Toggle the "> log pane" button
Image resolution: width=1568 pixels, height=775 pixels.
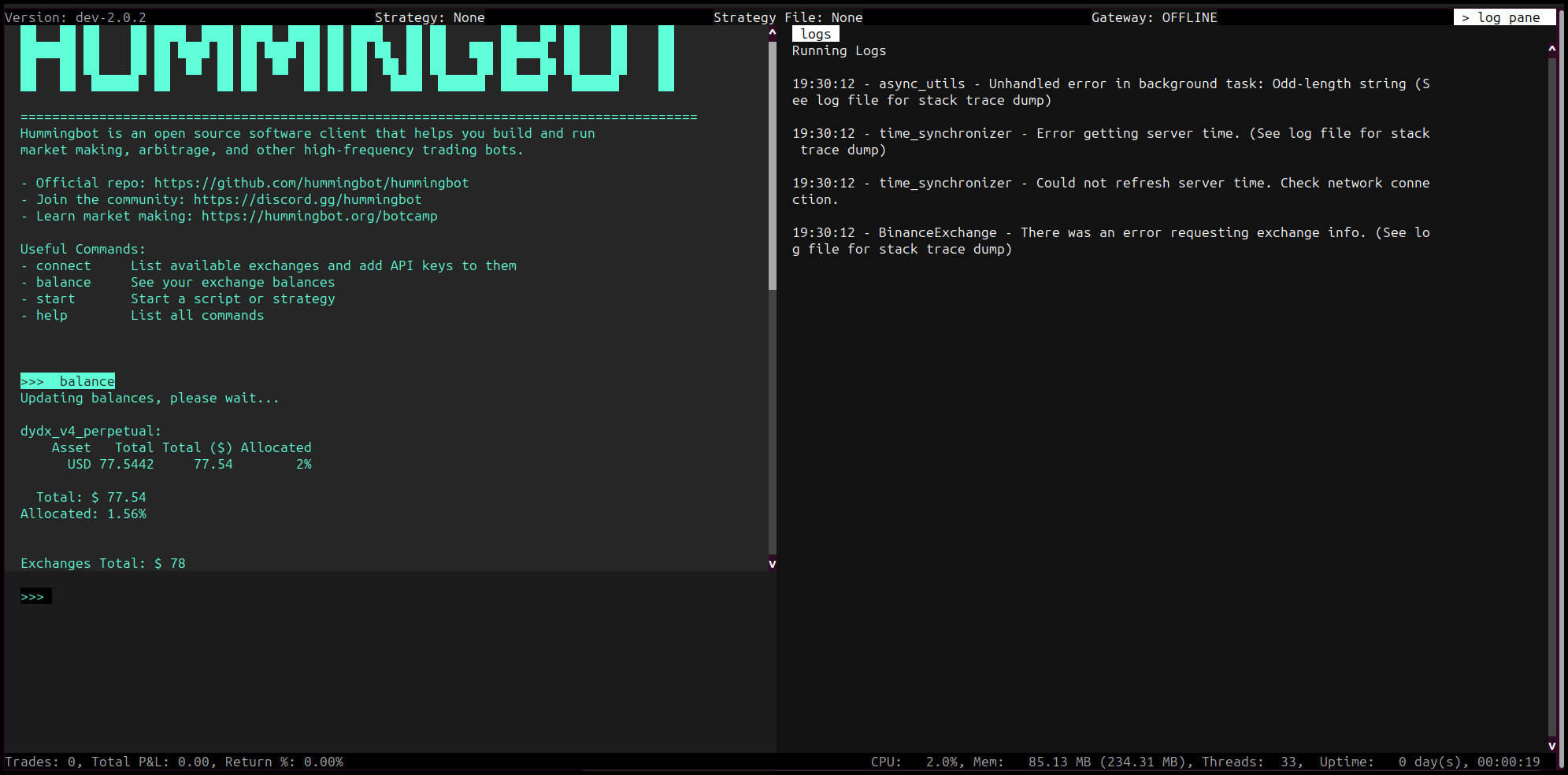(x=1503, y=17)
